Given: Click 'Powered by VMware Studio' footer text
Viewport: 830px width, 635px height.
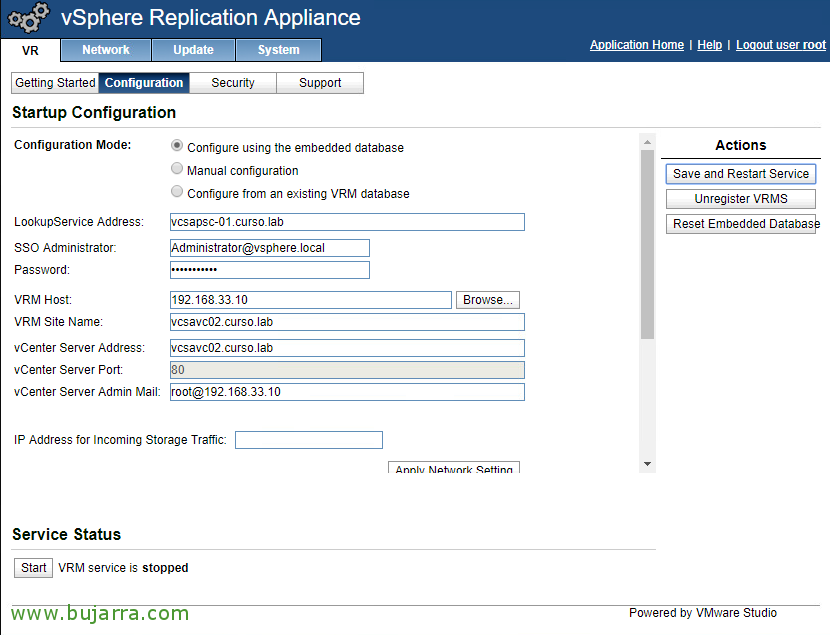Looking at the screenshot, I should pyautogui.click(x=703, y=613).
